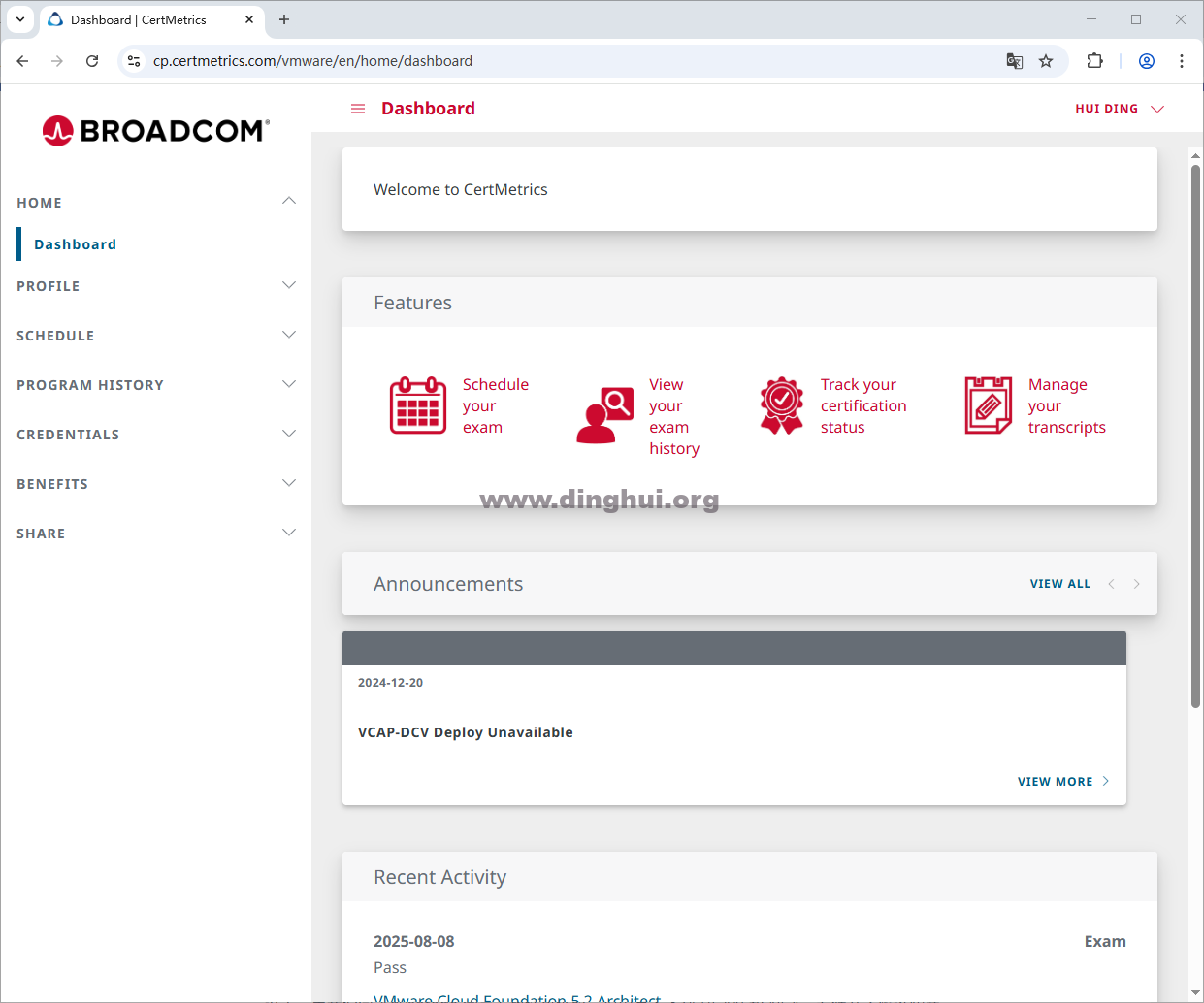Click the Schedule your exam calendar icon
The image size is (1204, 1003).
[418, 405]
